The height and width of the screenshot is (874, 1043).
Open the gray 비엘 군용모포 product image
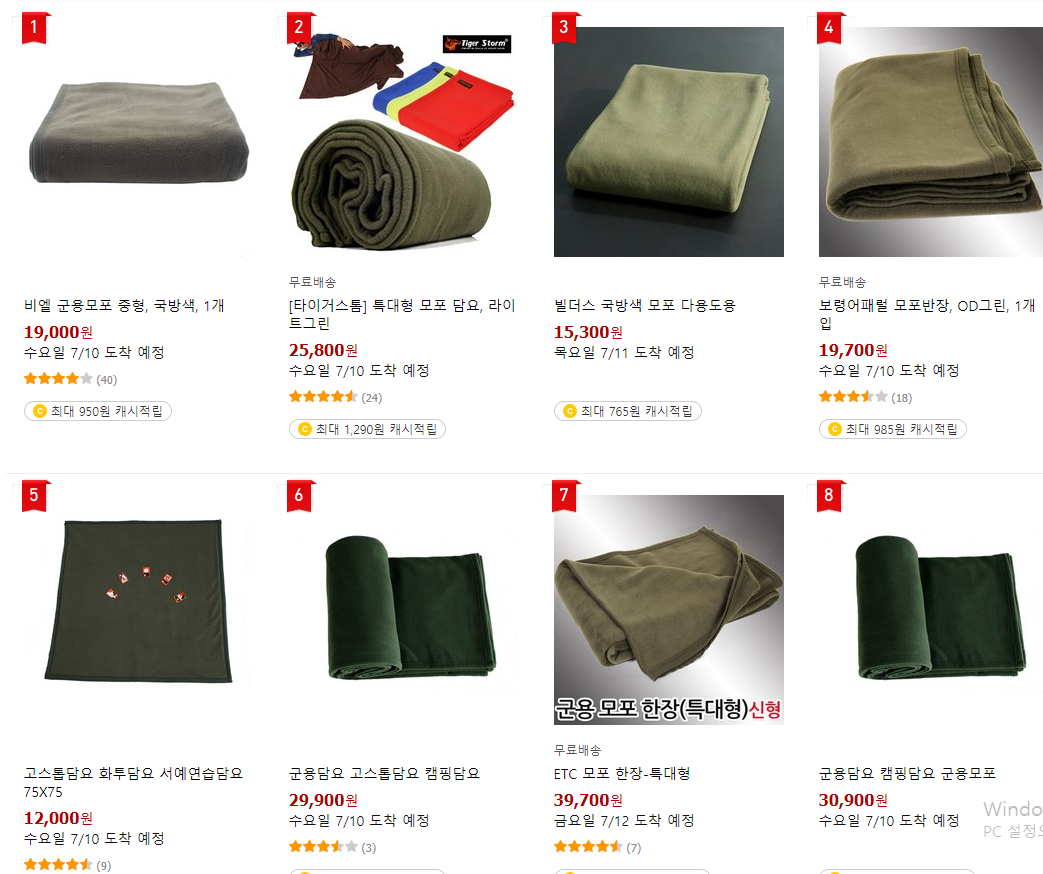click(138, 142)
